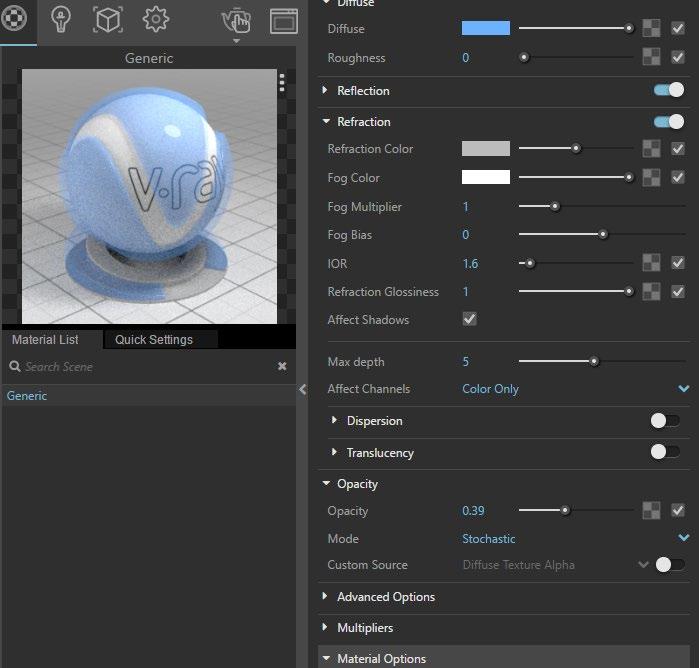Switch to Quick Settings tab

tap(154, 340)
